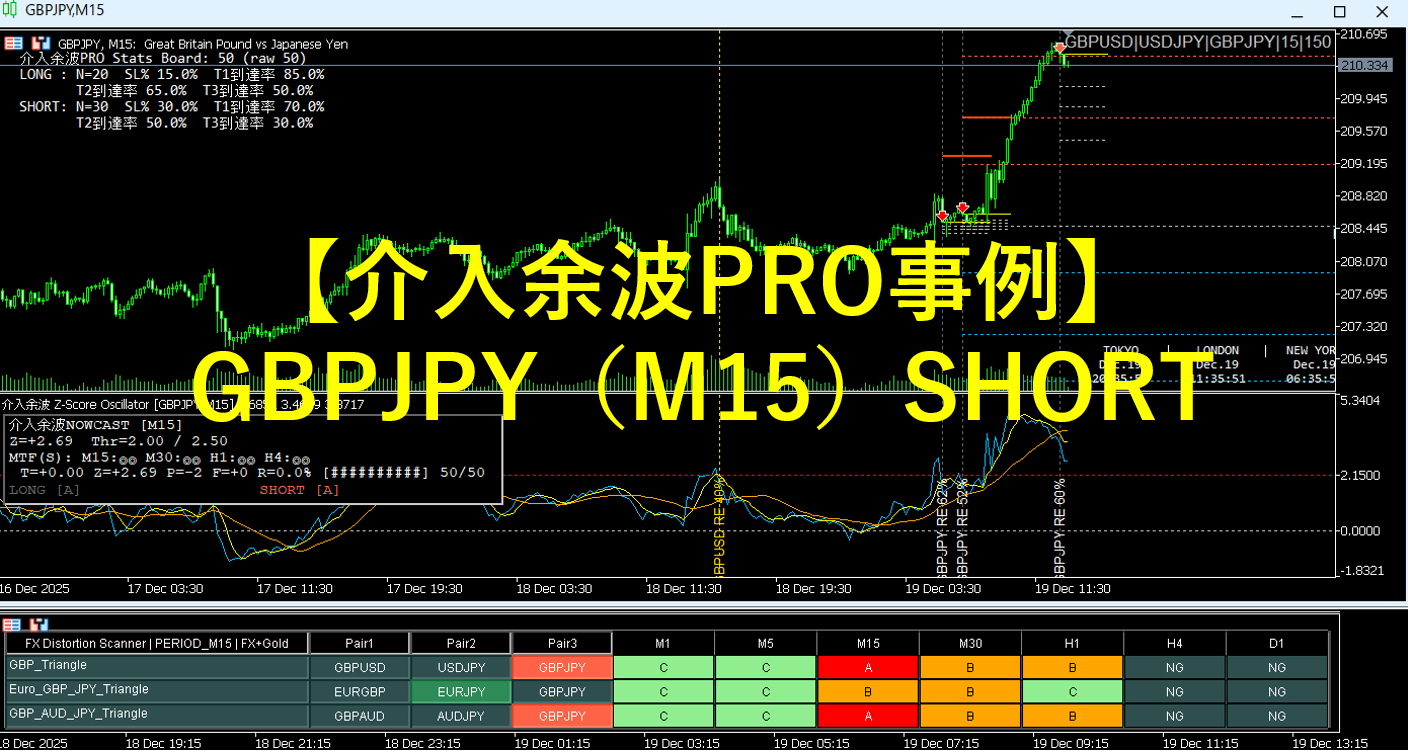Click the AUDJPY button in the Pair2 column
1408x751 pixels.
pyautogui.click(x=460, y=716)
